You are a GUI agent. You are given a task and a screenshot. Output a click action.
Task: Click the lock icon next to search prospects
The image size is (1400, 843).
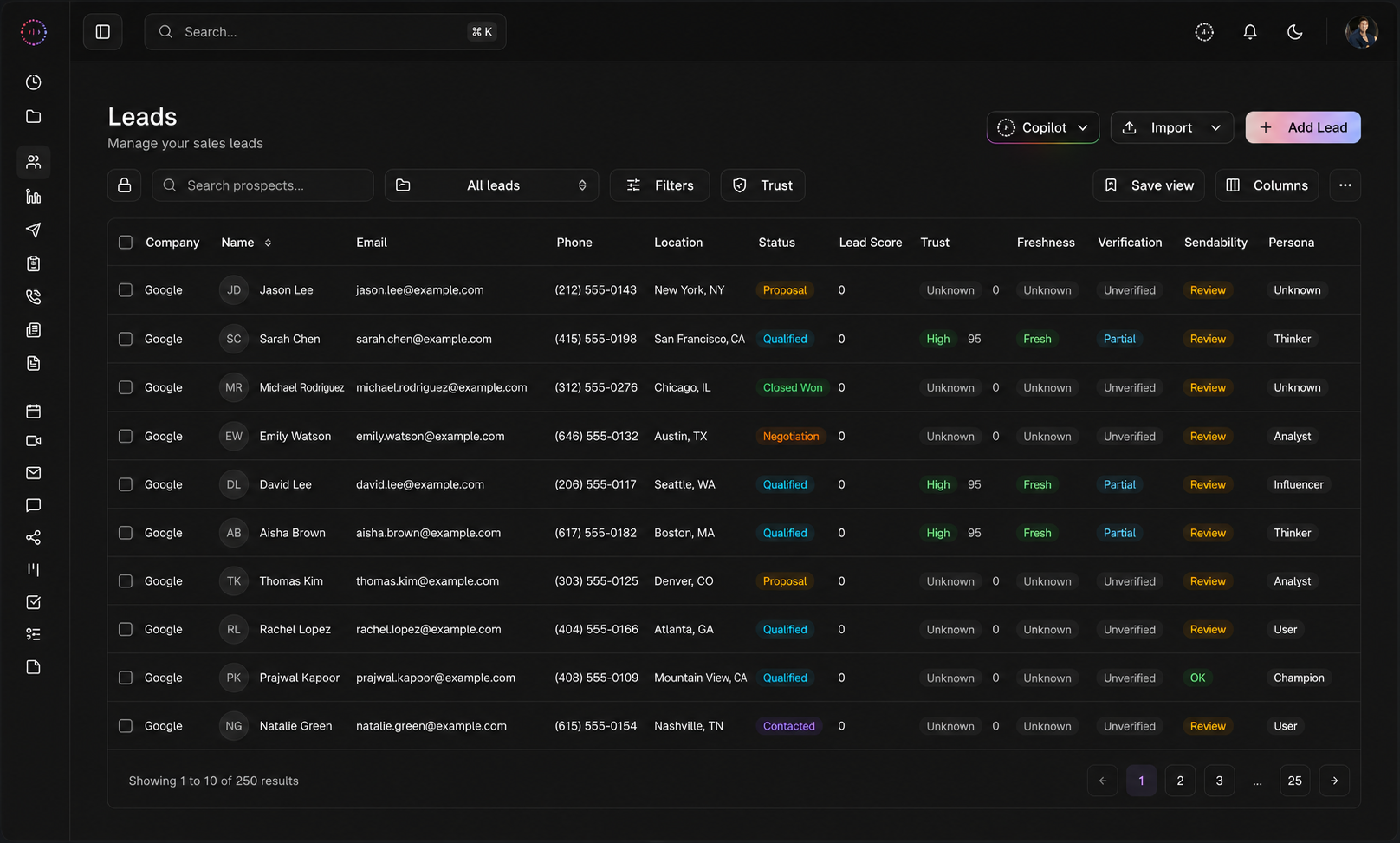pyautogui.click(x=124, y=185)
